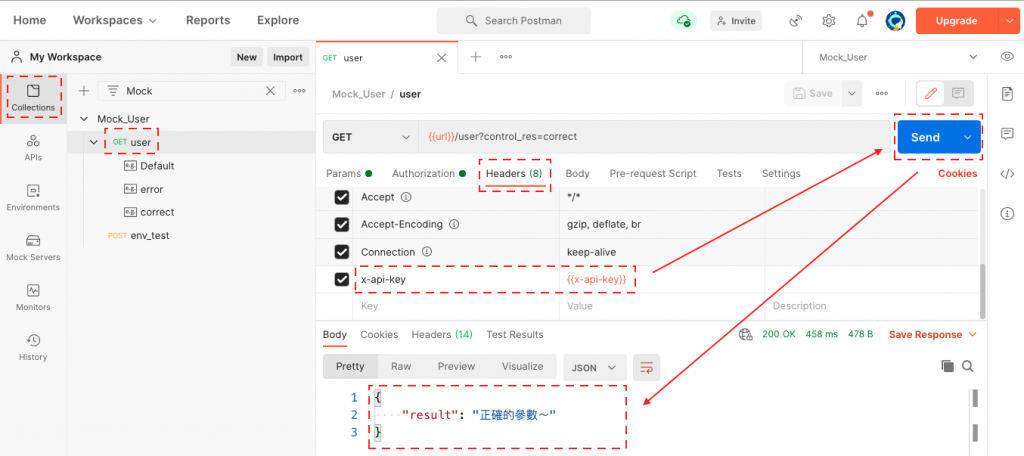Open the Cookies link
This screenshot has height=456, width=1024.
pyautogui.click(x=957, y=173)
